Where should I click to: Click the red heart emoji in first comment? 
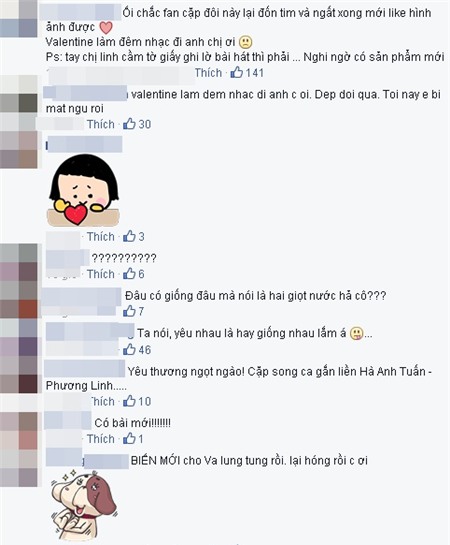[x=106, y=27]
